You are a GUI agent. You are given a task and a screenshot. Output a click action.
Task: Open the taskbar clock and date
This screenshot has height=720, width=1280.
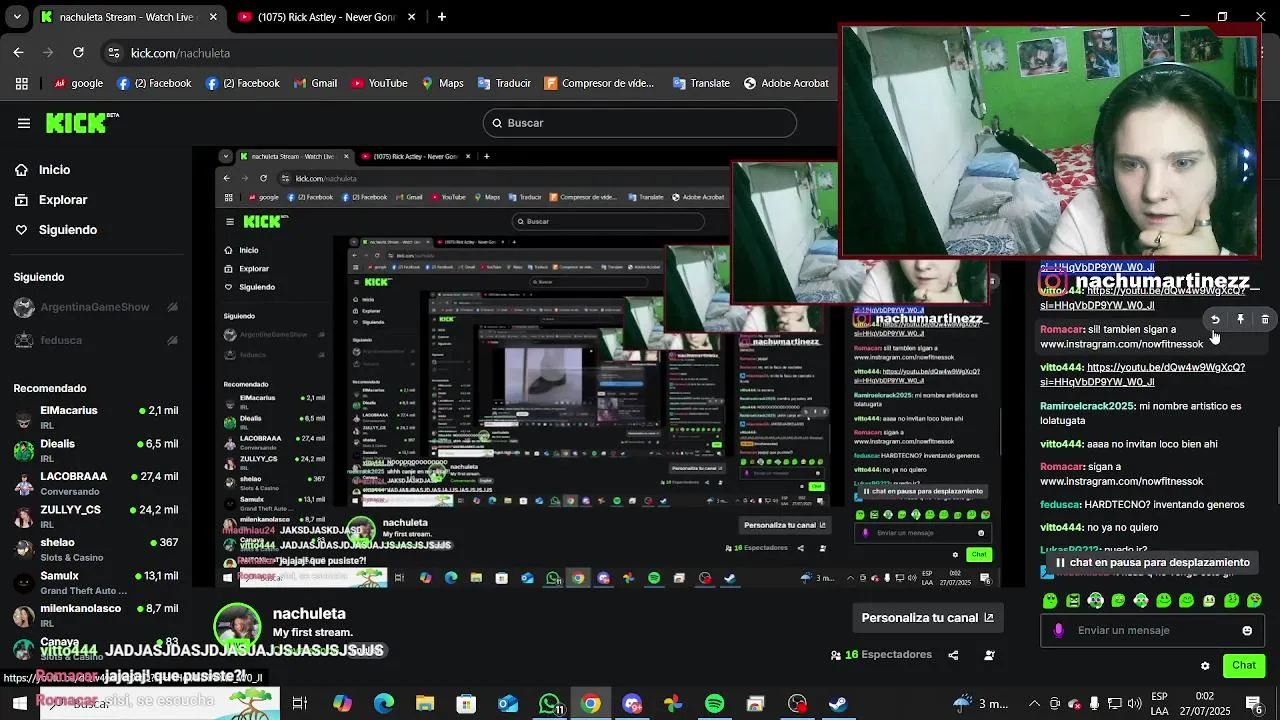[x=1204, y=703]
